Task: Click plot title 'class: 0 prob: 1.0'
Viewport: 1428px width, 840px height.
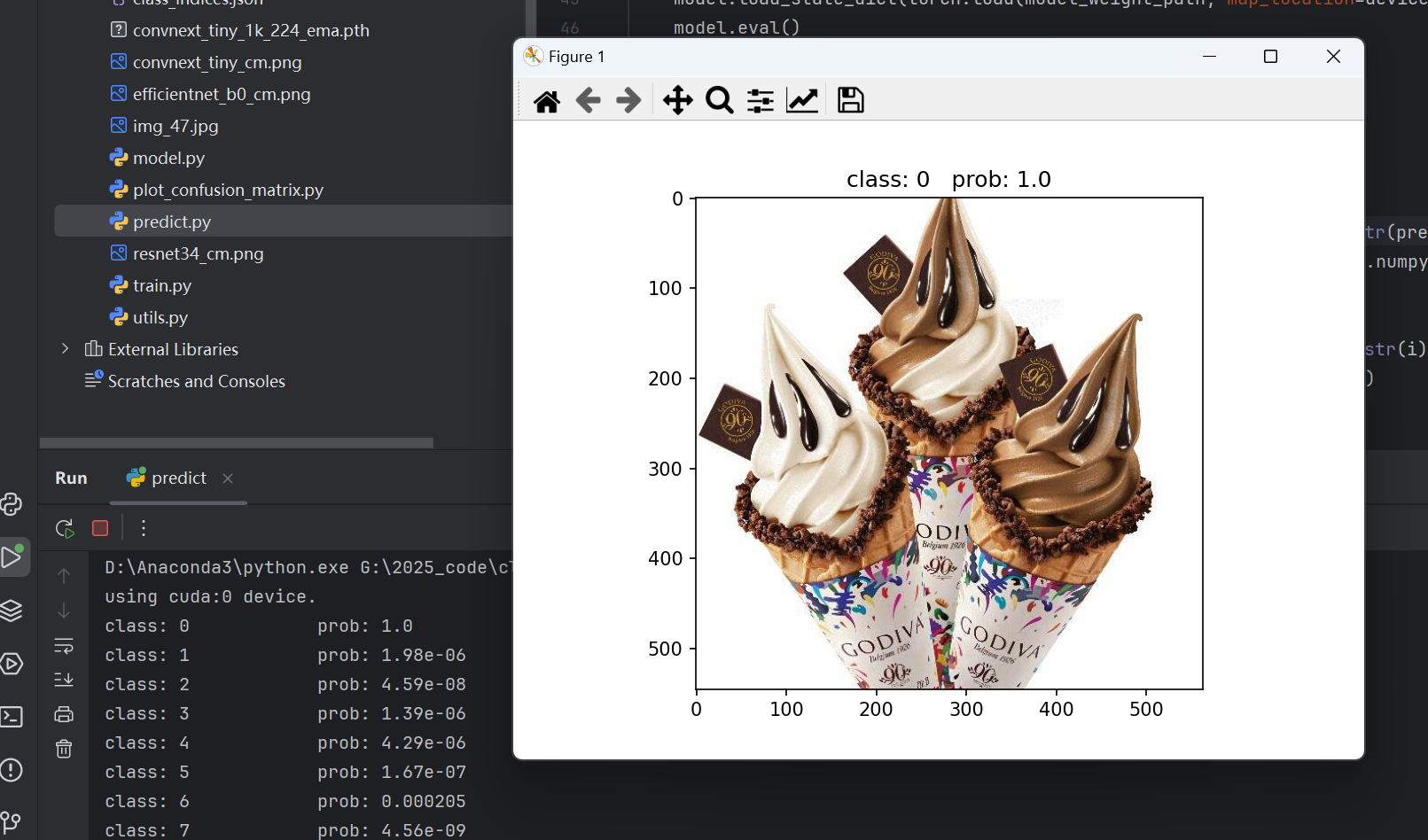Action: pyautogui.click(x=948, y=180)
